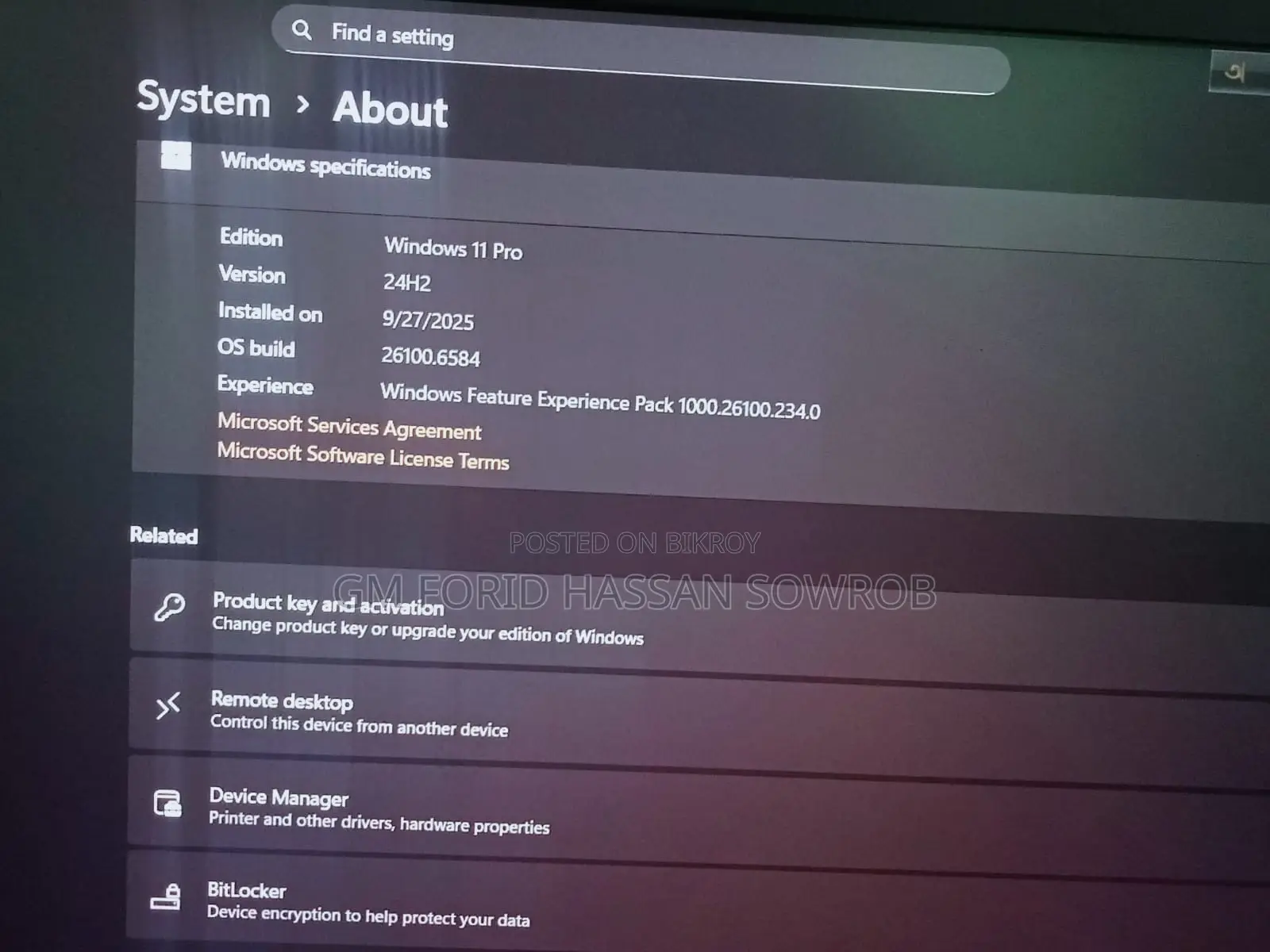Select the OS build label
The image size is (1270, 952).
click(256, 348)
